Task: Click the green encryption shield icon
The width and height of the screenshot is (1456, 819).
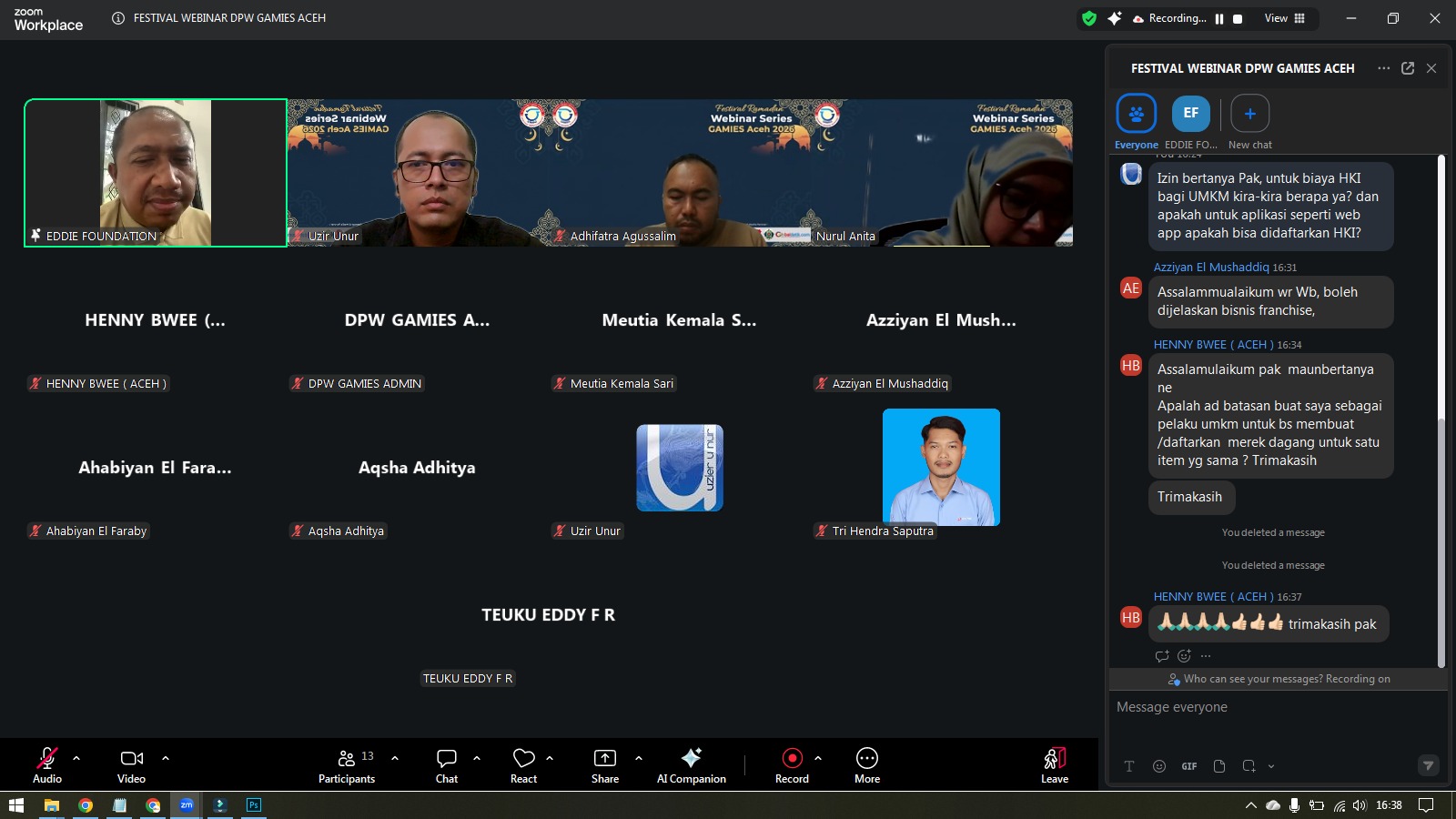Action: (x=1088, y=18)
